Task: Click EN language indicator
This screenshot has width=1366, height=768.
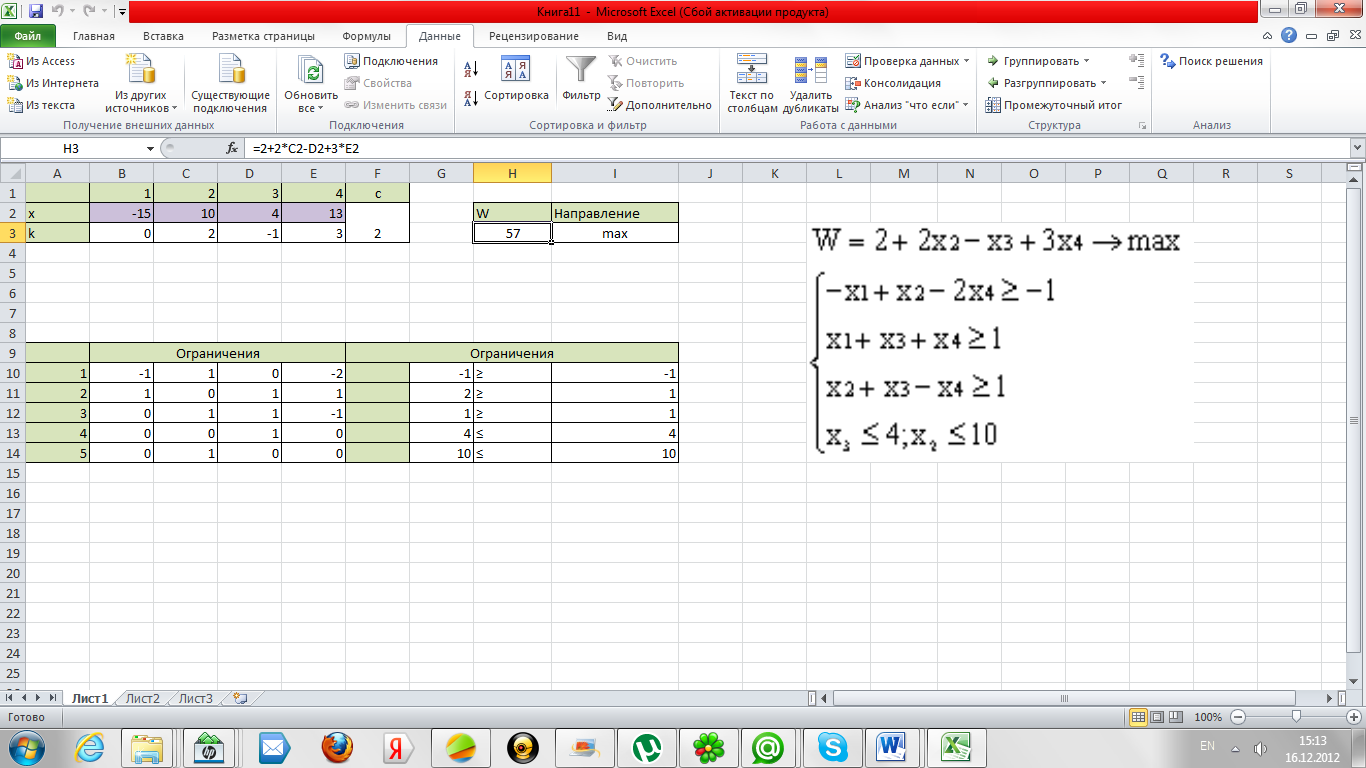Action: (1207, 746)
